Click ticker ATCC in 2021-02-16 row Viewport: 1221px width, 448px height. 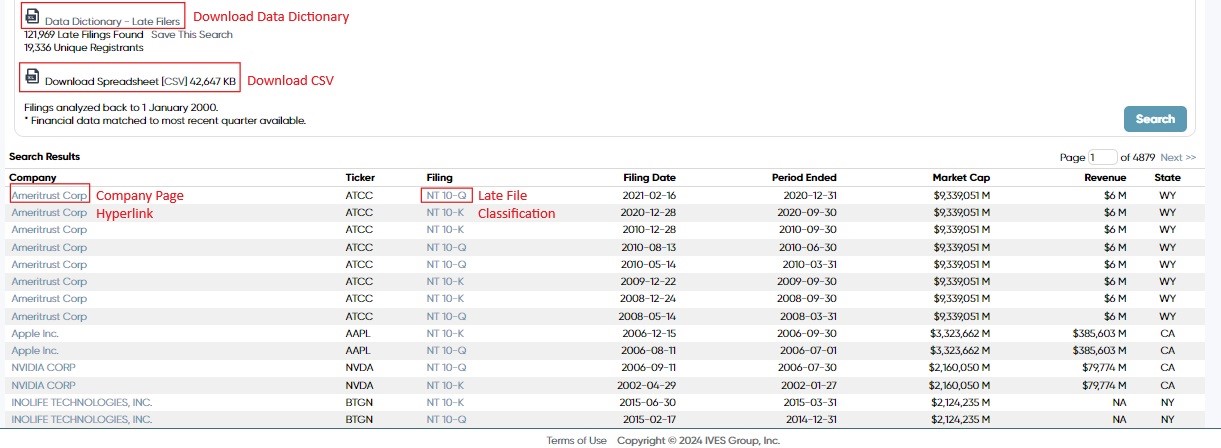click(x=359, y=196)
